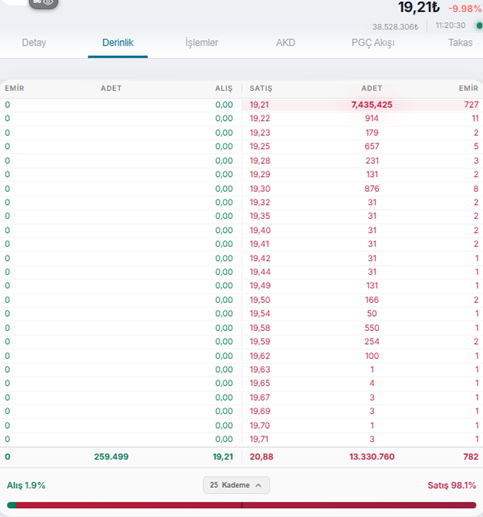Switch to the İşlemler tab
The width and height of the screenshot is (483, 517).
point(202,43)
